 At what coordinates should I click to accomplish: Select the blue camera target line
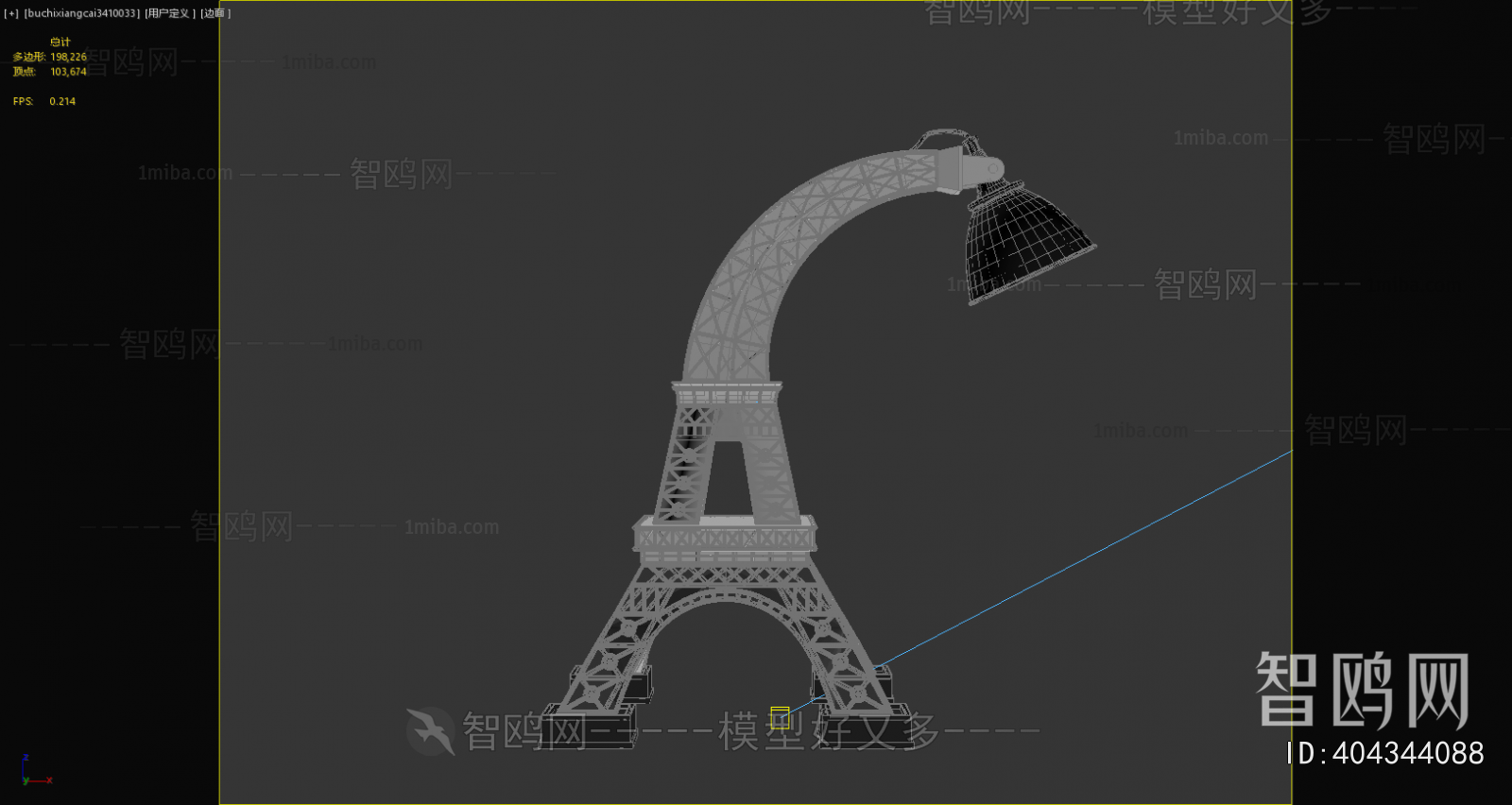pyautogui.click(x=1087, y=557)
